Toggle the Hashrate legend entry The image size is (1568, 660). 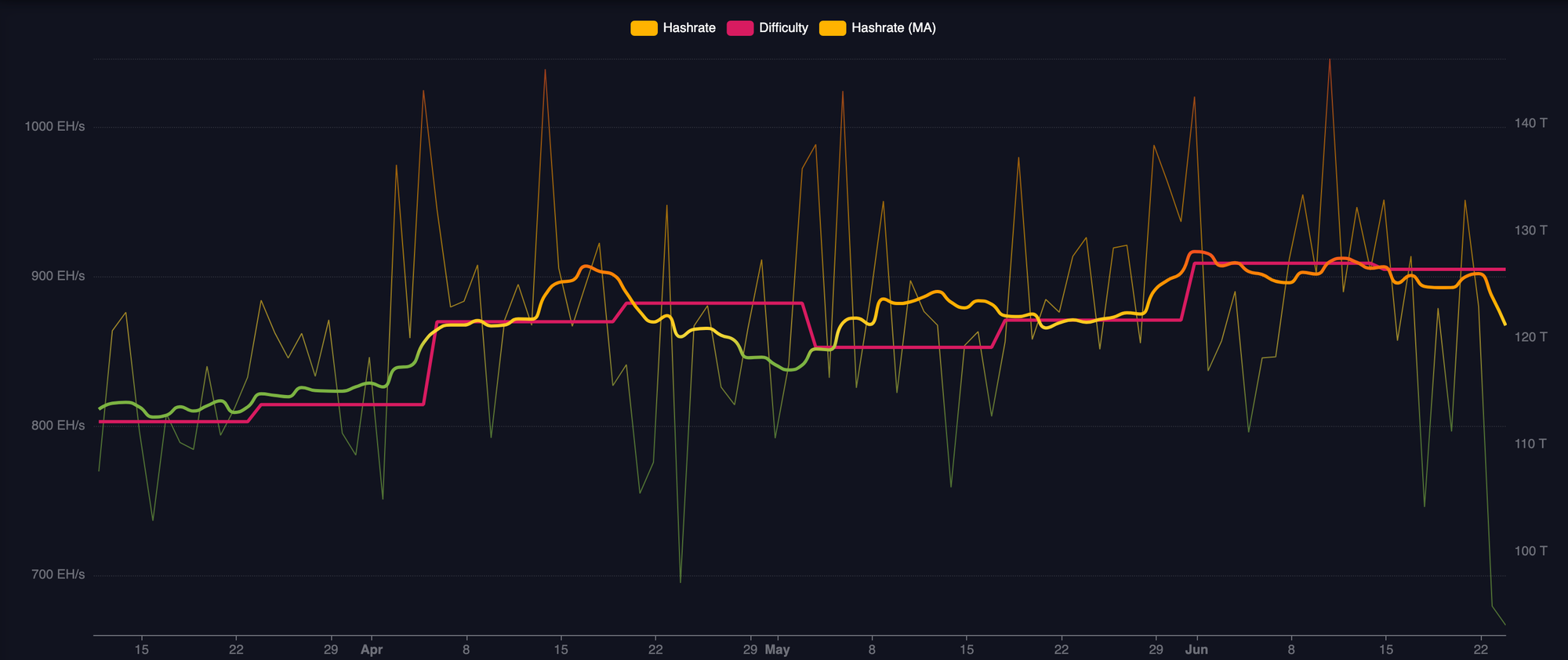coord(673,28)
